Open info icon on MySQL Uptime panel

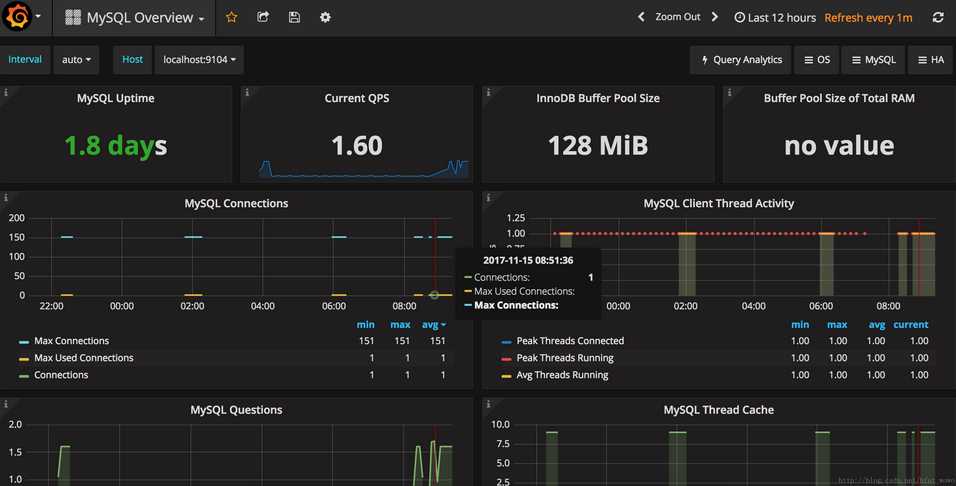tap(6, 93)
